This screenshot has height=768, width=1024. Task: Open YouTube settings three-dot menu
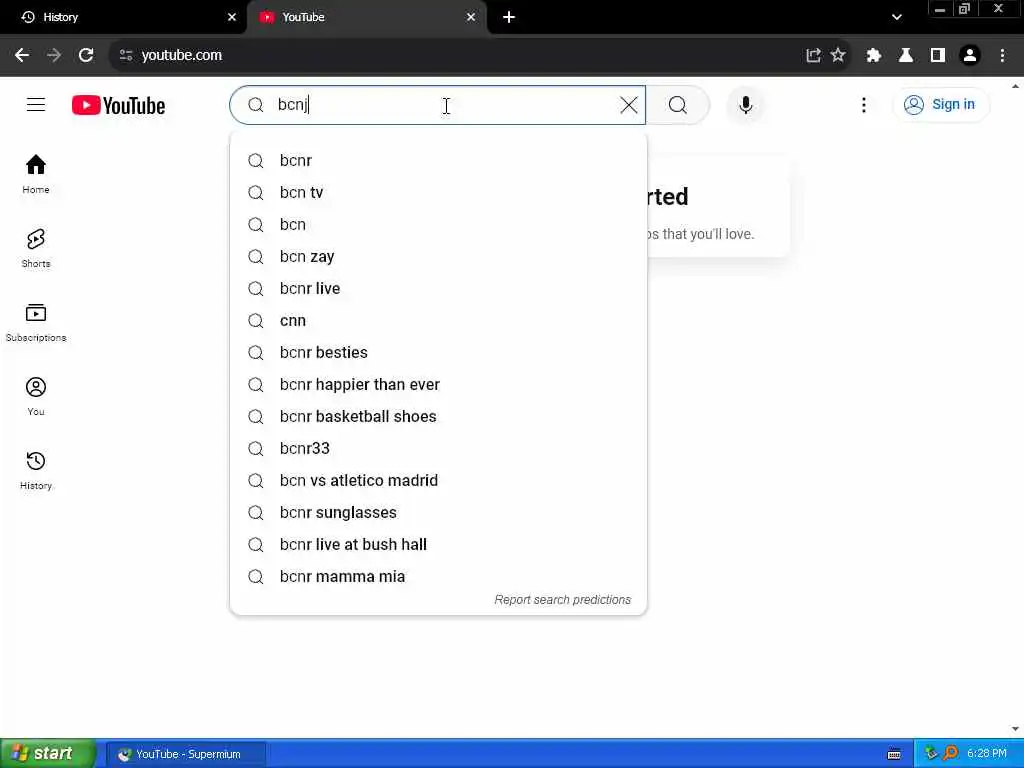tap(863, 104)
